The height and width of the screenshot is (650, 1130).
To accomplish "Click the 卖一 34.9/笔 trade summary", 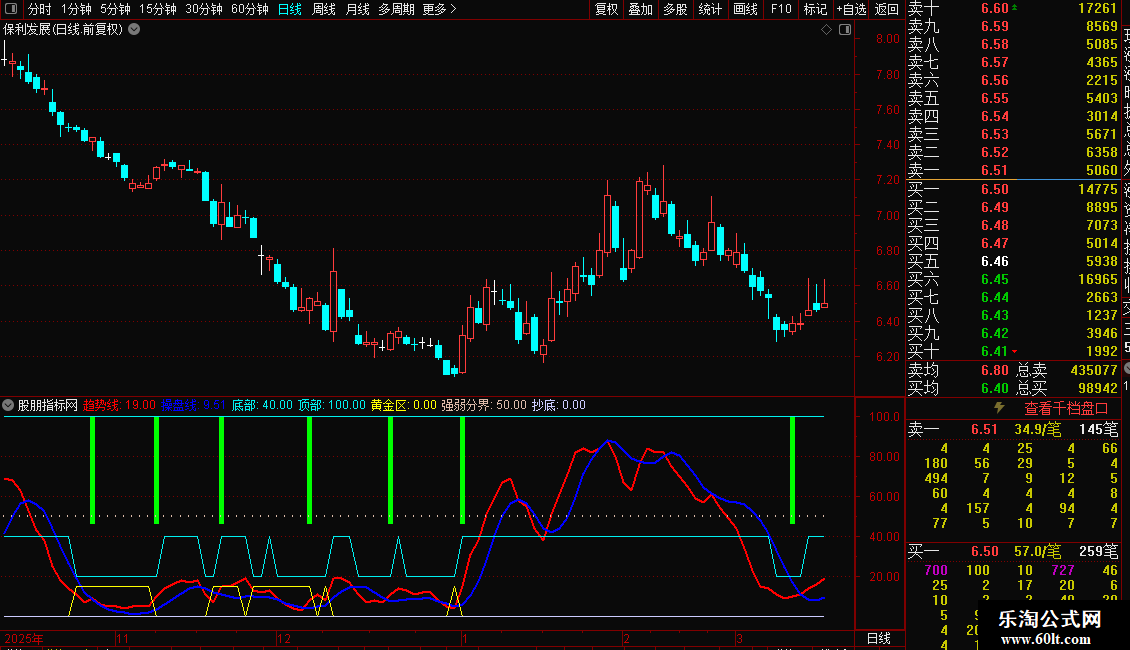I will [1037, 430].
